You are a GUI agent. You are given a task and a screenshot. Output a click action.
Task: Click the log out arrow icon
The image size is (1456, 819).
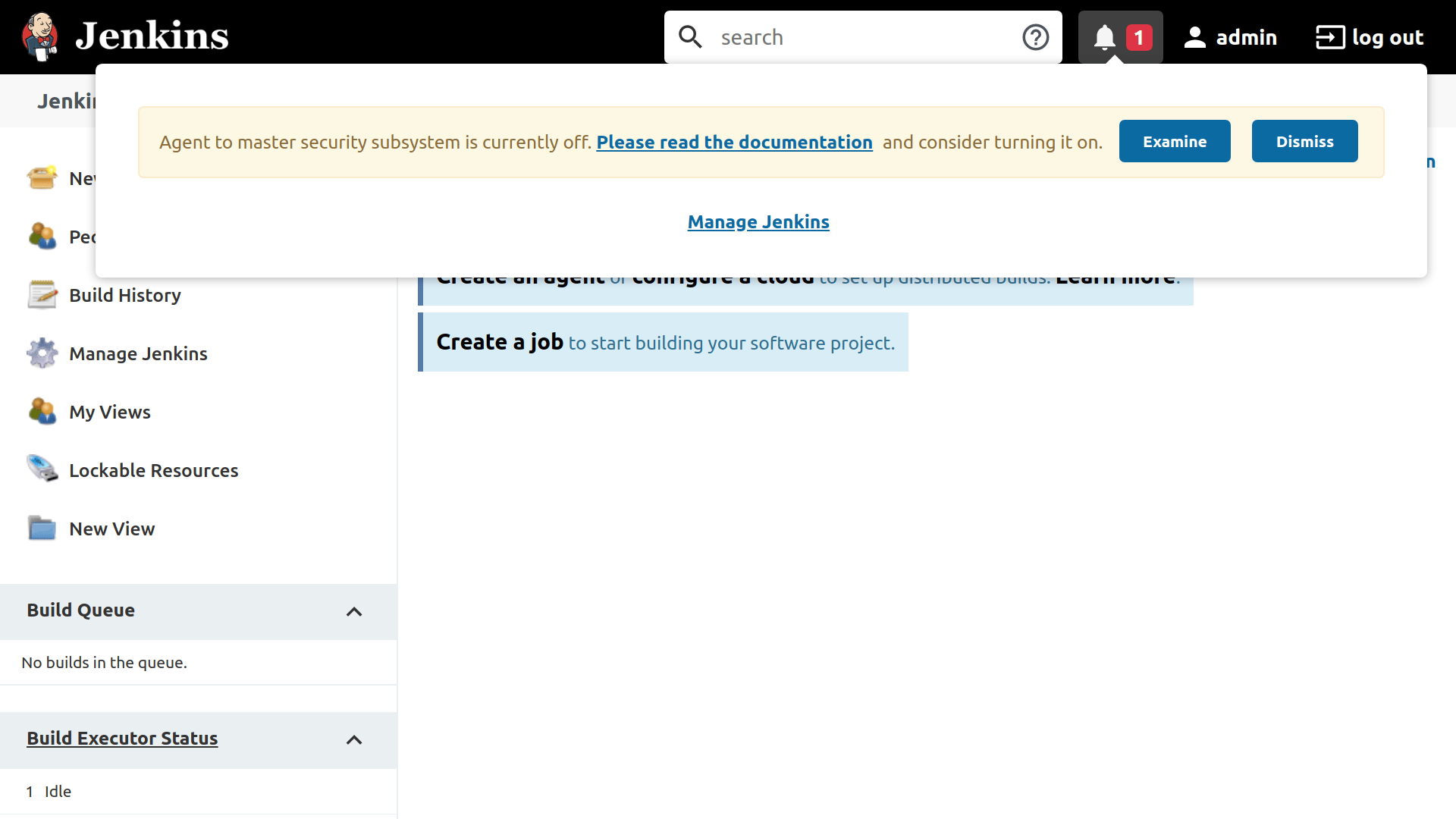[x=1330, y=37]
